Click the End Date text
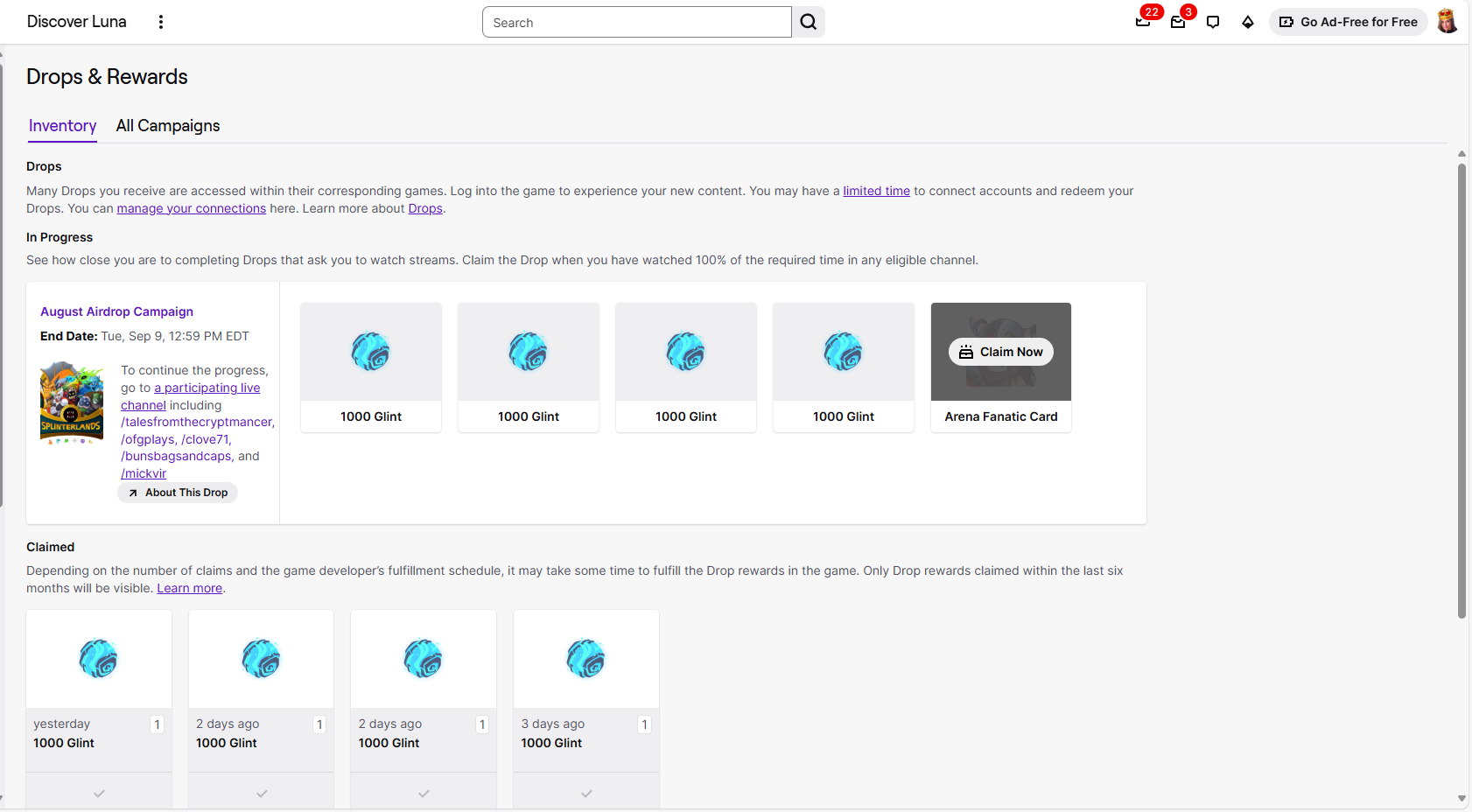 coord(144,336)
